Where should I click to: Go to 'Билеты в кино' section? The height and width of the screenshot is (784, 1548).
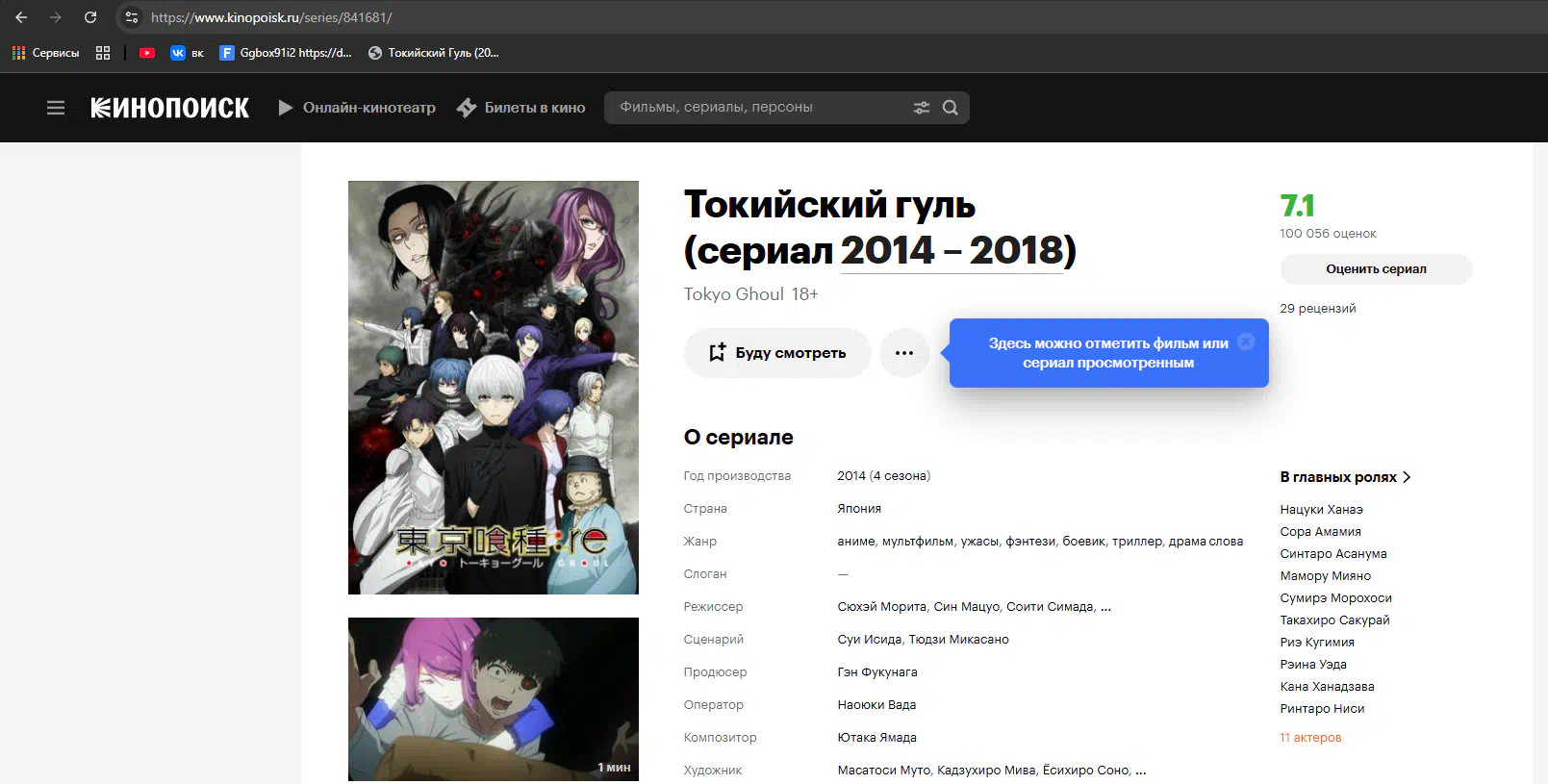point(521,108)
